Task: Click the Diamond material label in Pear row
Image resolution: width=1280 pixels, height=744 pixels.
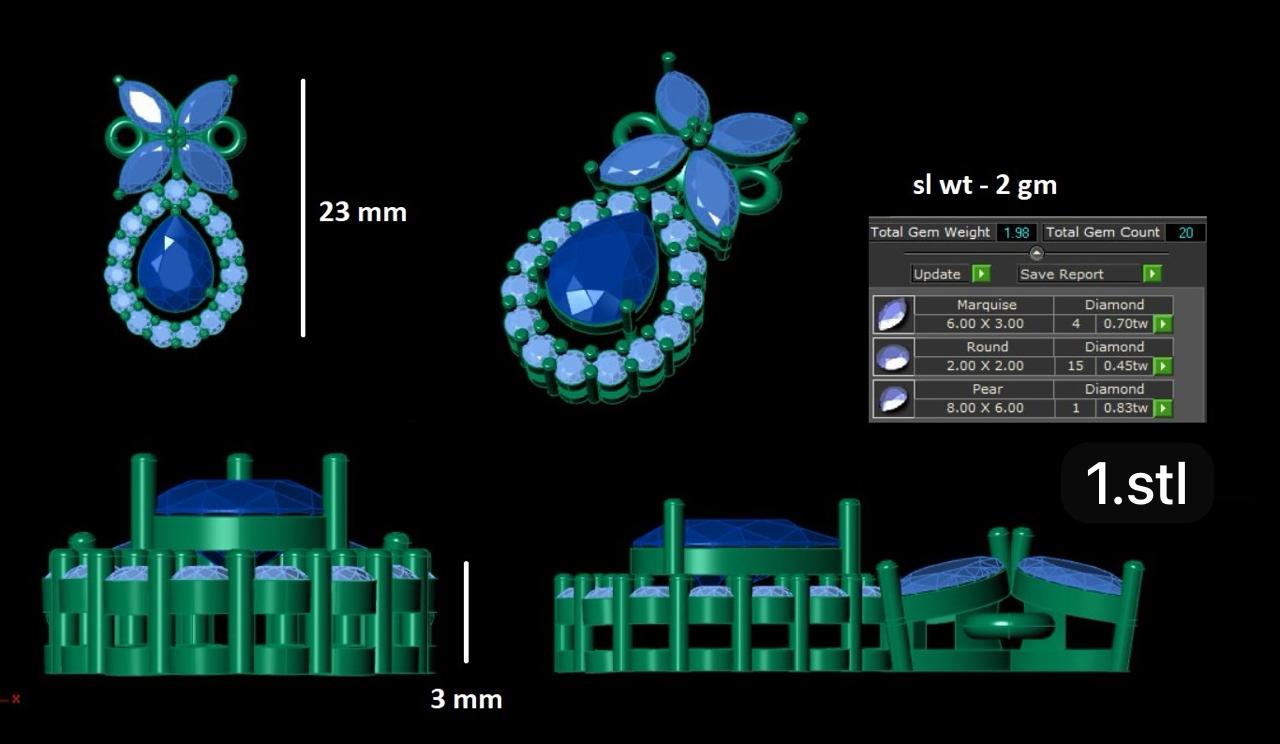Action: 1114,389
